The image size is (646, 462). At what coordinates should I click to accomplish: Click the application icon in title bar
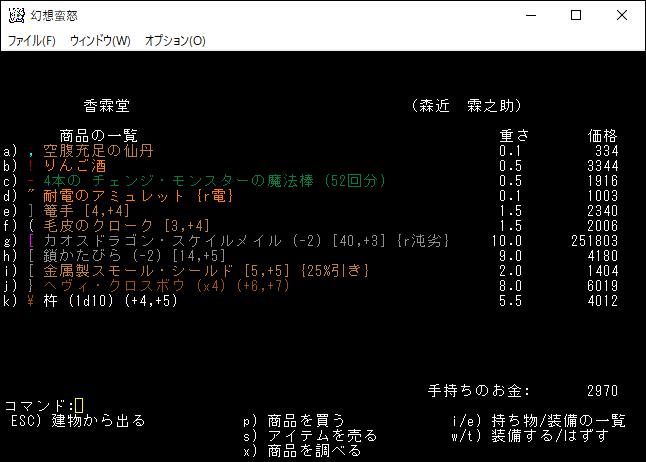pos(14,15)
